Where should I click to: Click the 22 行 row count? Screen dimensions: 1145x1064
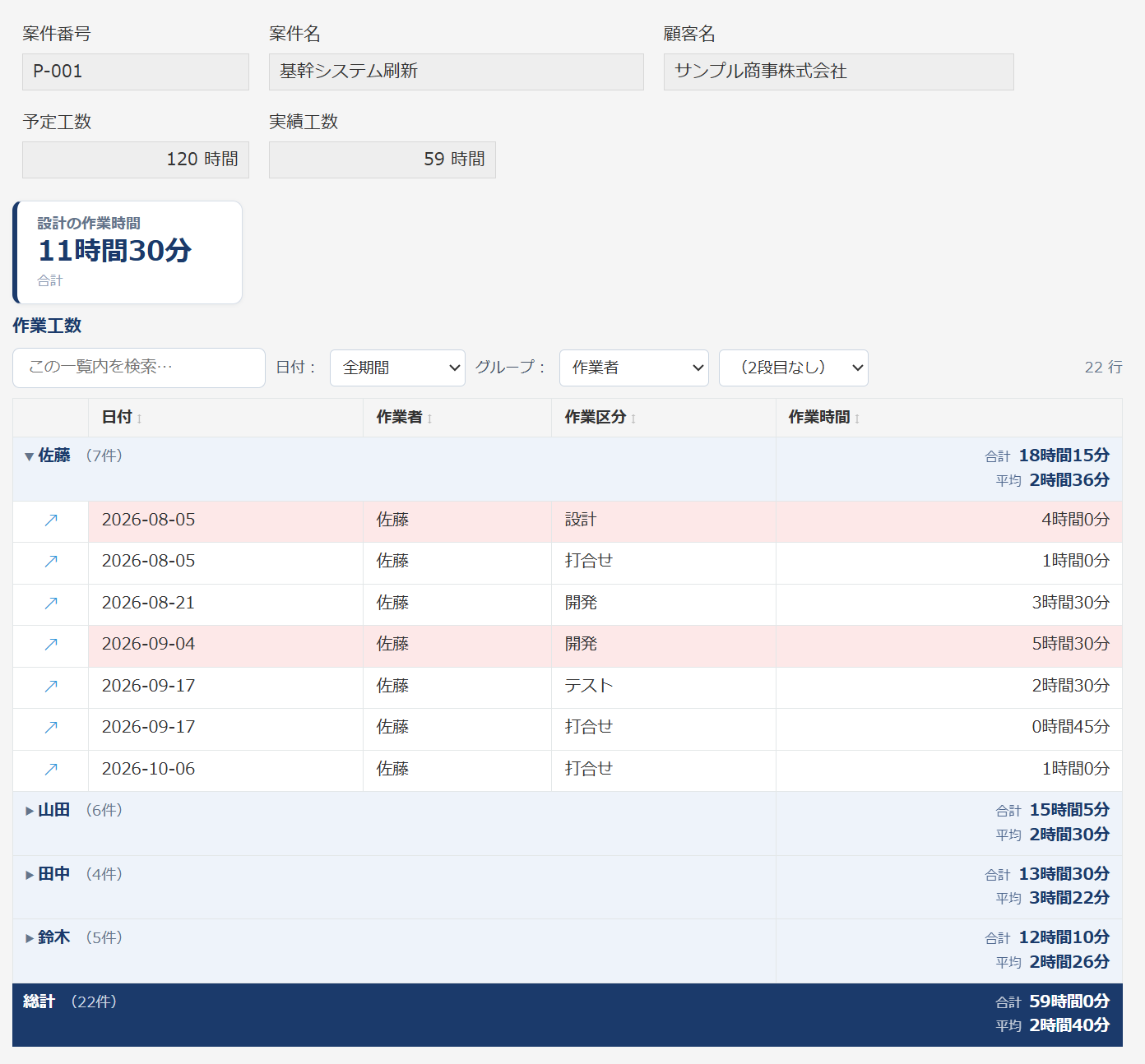point(1103,368)
